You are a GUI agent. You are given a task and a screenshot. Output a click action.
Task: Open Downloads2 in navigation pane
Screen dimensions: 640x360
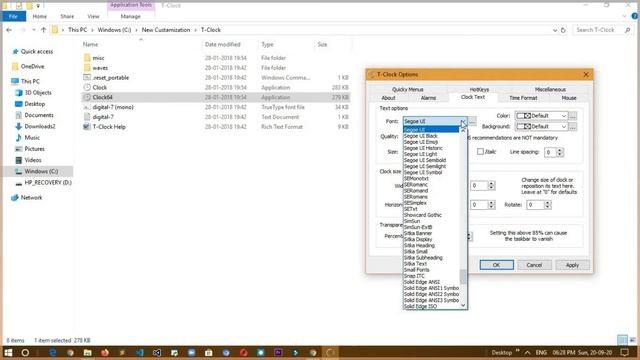[40, 126]
